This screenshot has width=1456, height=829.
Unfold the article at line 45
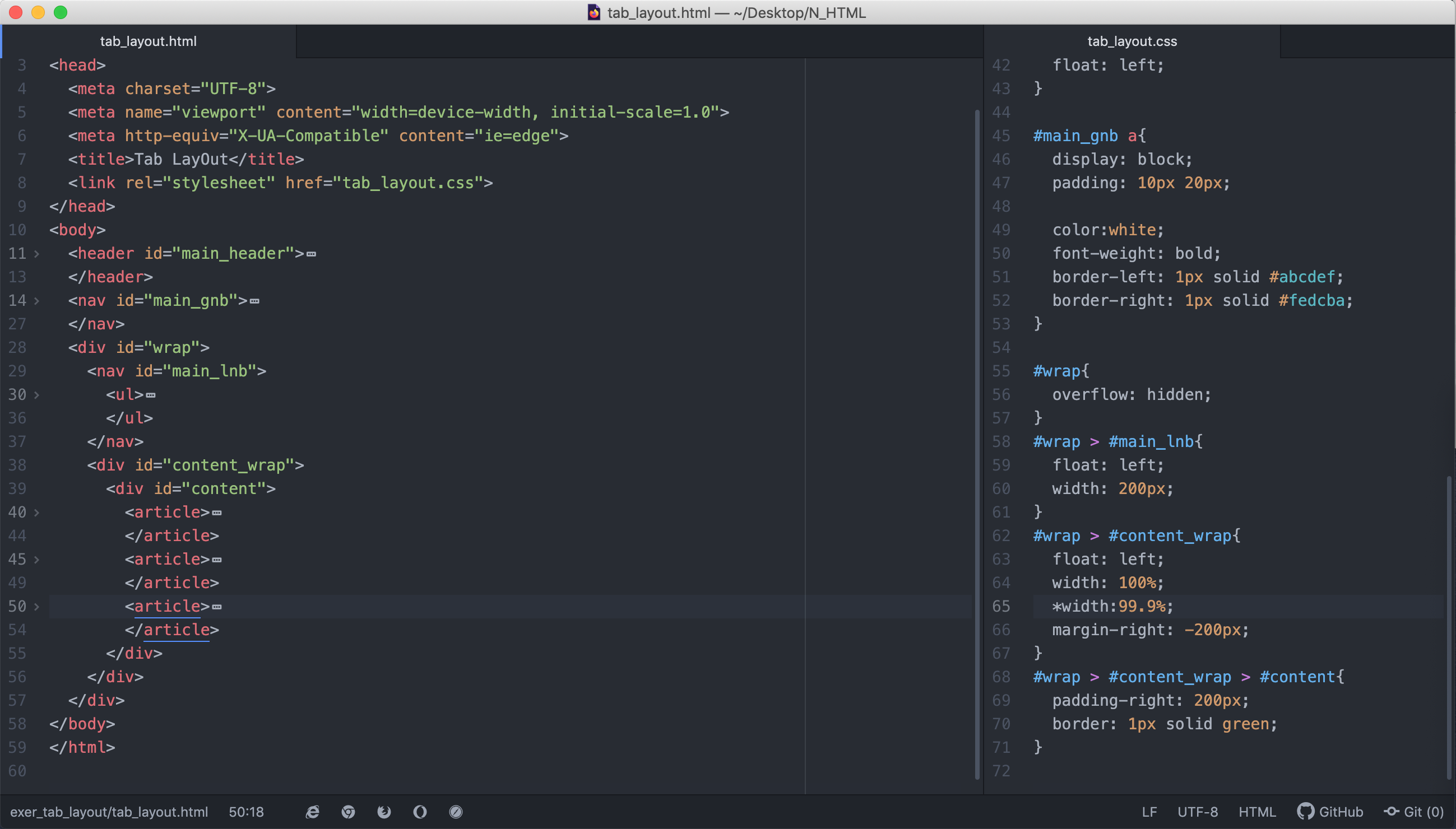36,559
